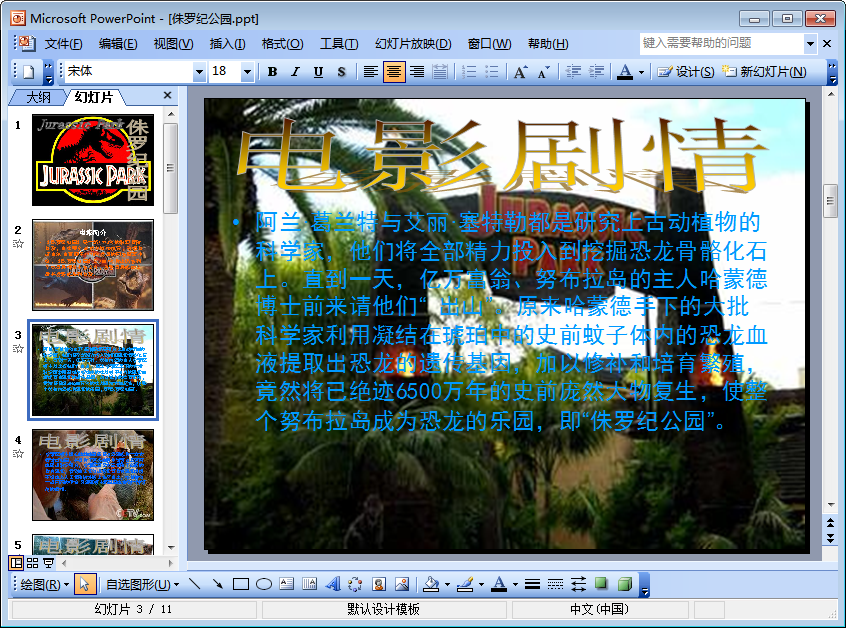The width and height of the screenshot is (846, 628).
Task: Toggle text Shadow formatting
Action: [341, 72]
